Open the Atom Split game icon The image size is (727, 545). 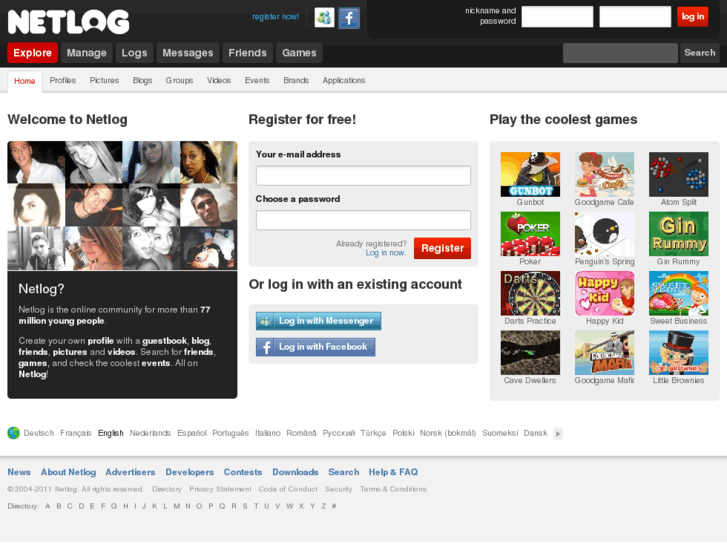678,174
